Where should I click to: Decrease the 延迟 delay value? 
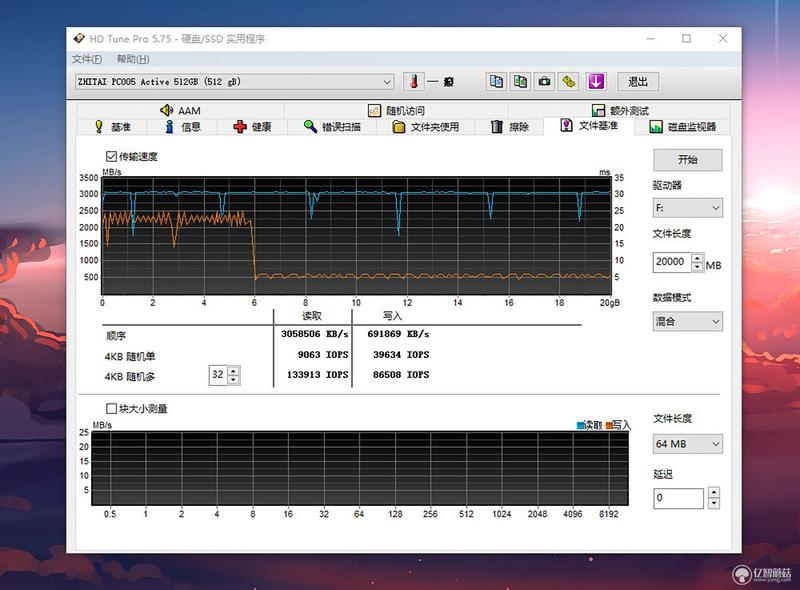coord(714,503)
